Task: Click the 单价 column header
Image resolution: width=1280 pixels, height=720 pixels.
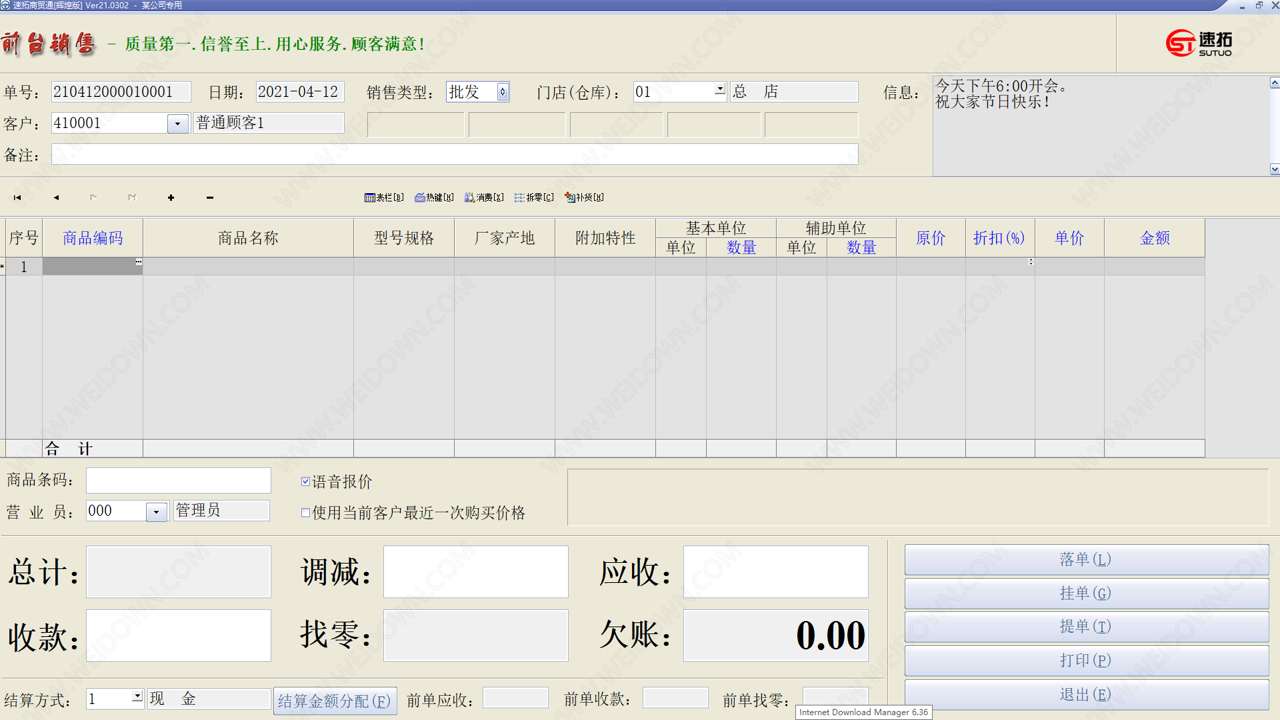Action: click(1070, 238)
